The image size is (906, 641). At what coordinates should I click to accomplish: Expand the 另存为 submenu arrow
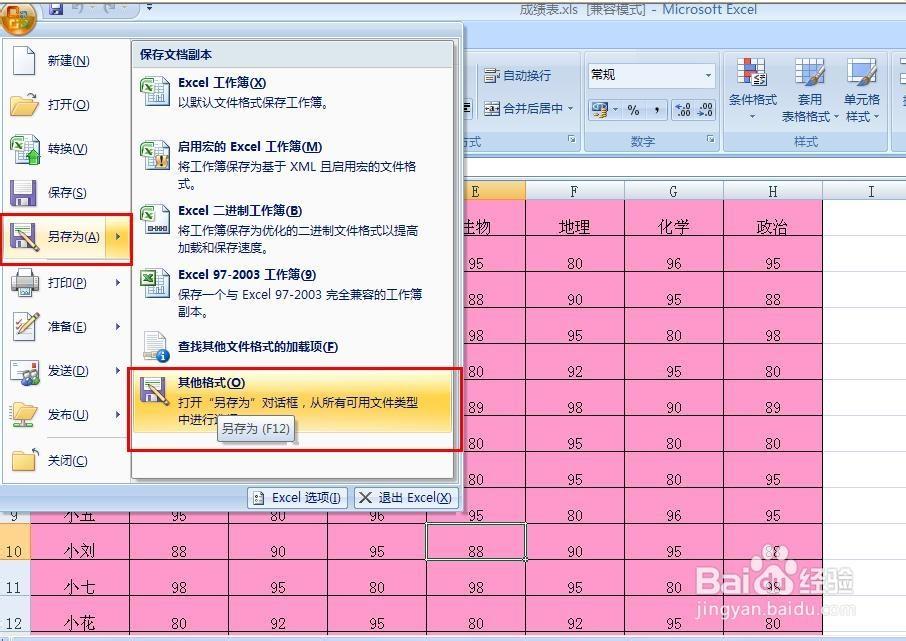(118, 237)
